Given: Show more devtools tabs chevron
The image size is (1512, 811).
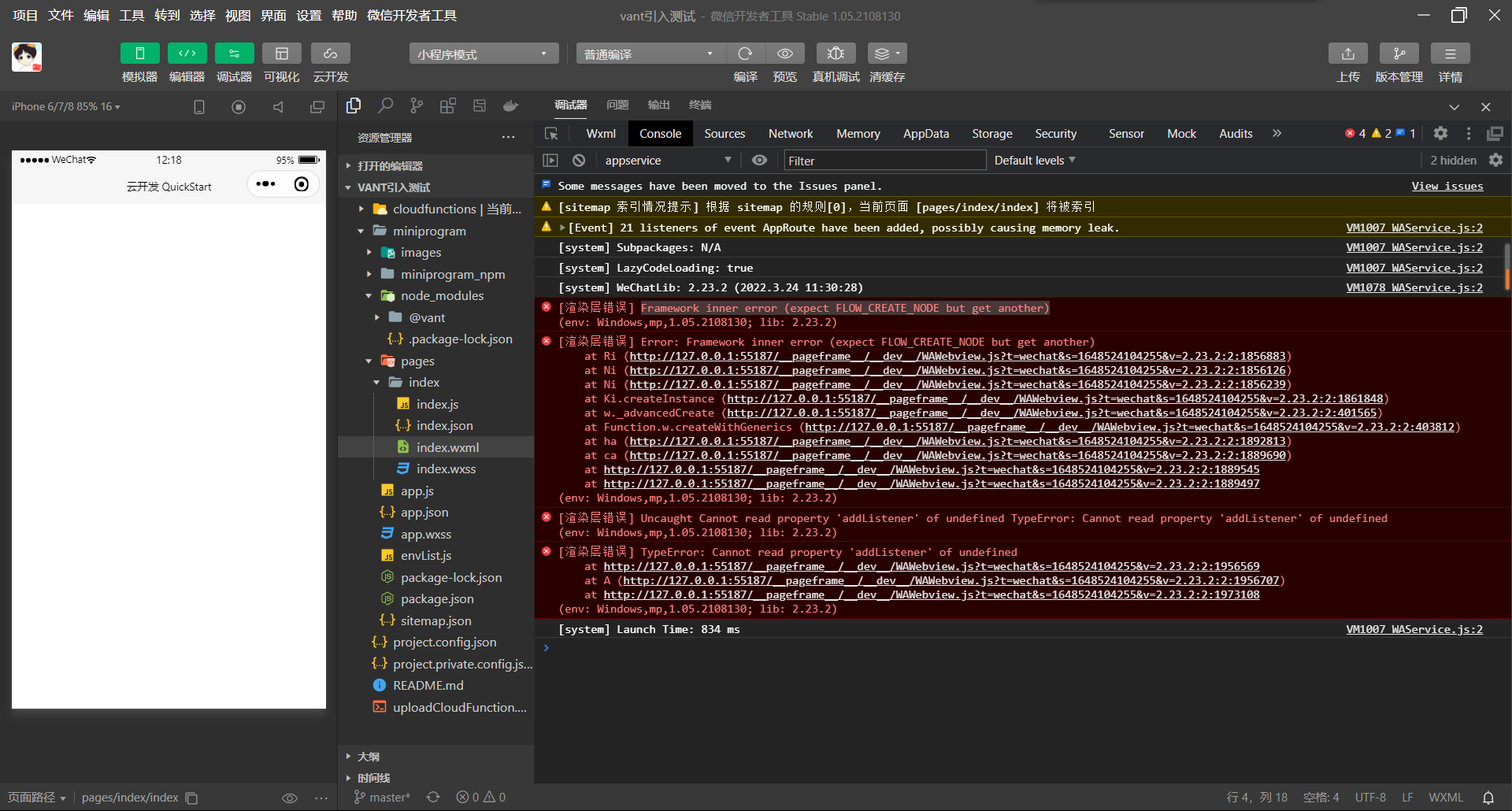Looking at the screenshot, I should (x=1277, y=134).
